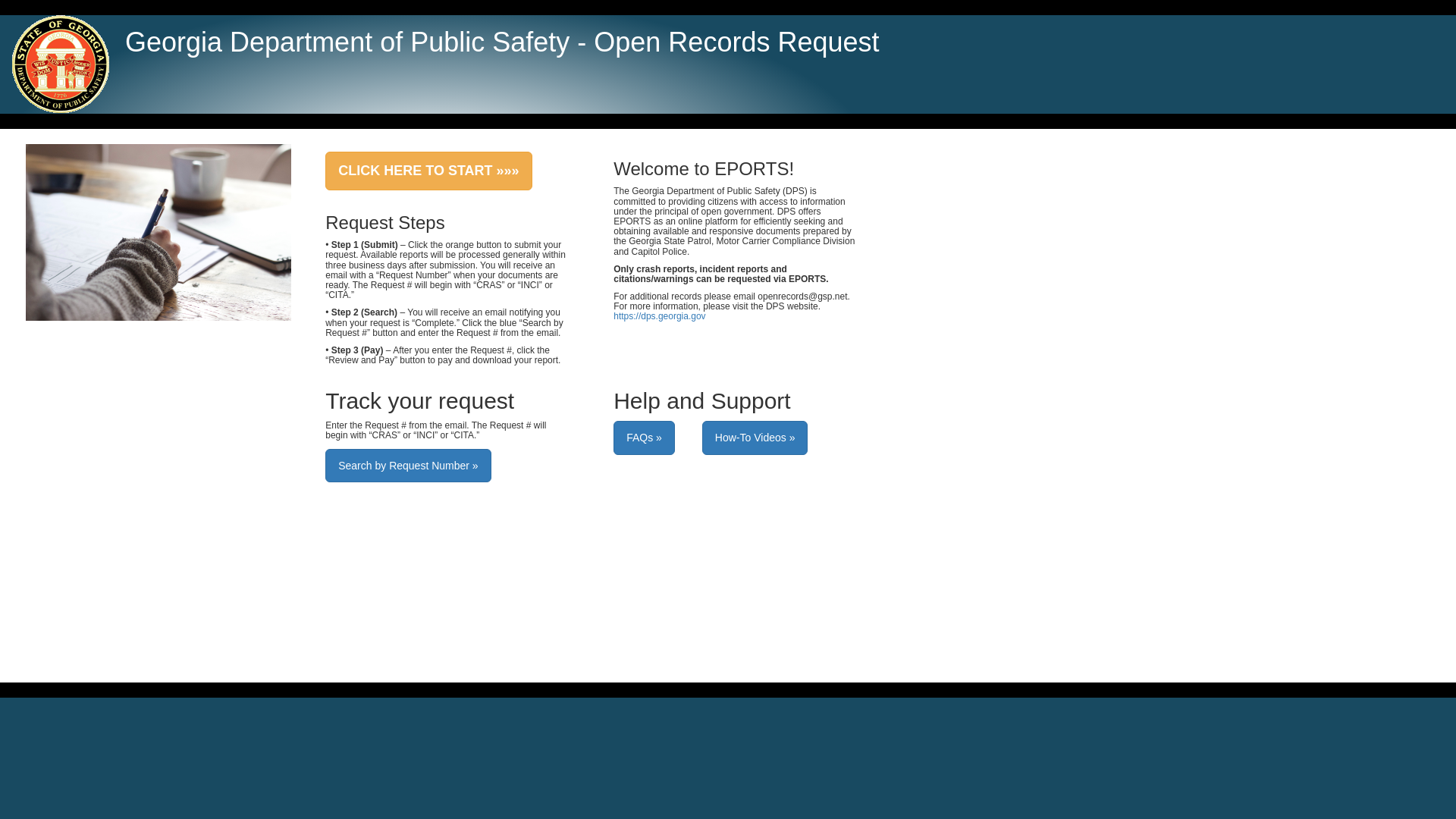Click the Step 3 (Pay) text

click(357, 350)
